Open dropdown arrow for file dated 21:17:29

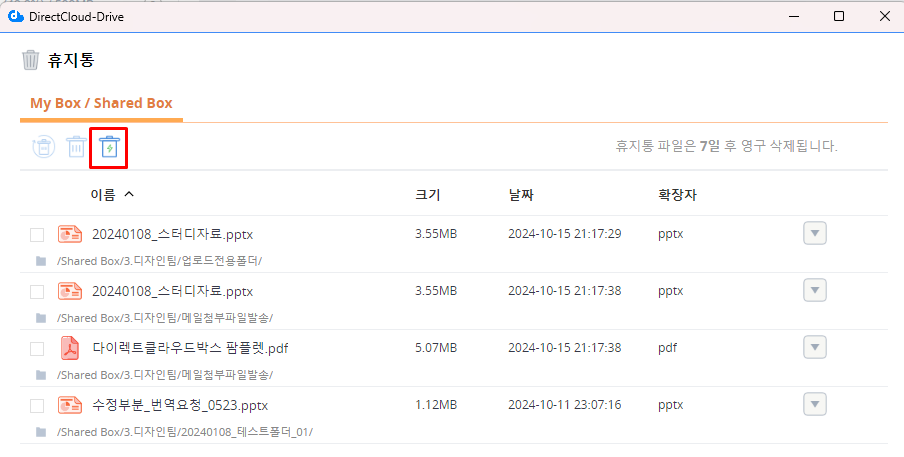coord(814,234)
